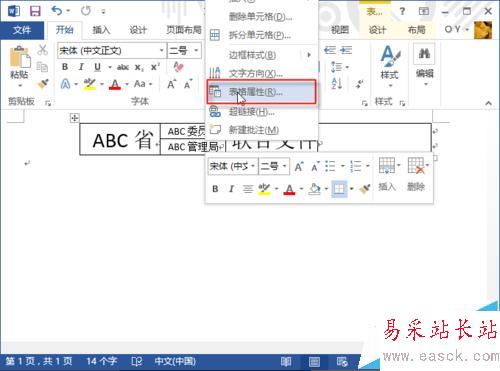Save the document with the floppy disk icon
This screenshot has width=500, height=371.
(x=35, y=11)
